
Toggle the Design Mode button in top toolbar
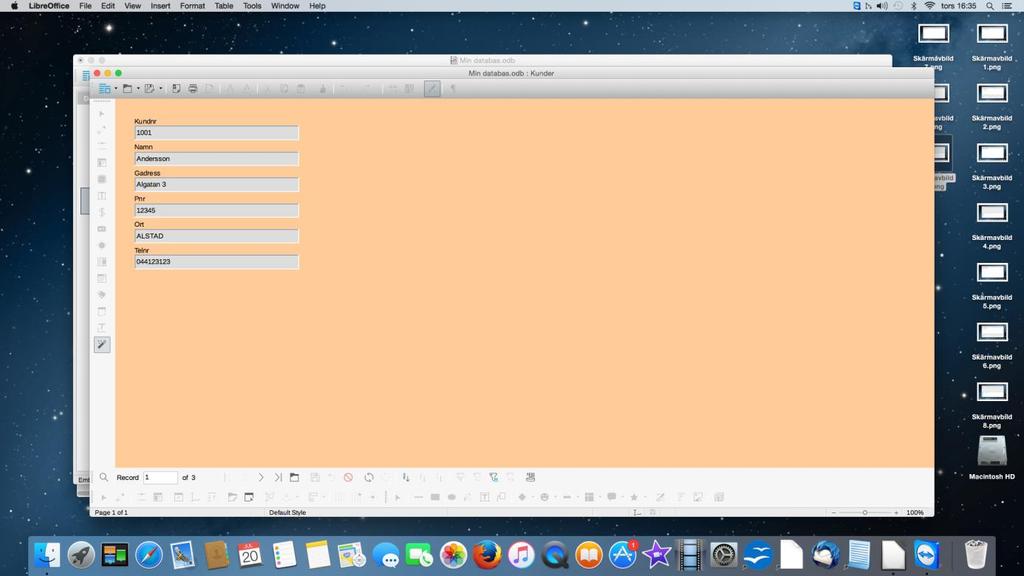tap(432, 89)
